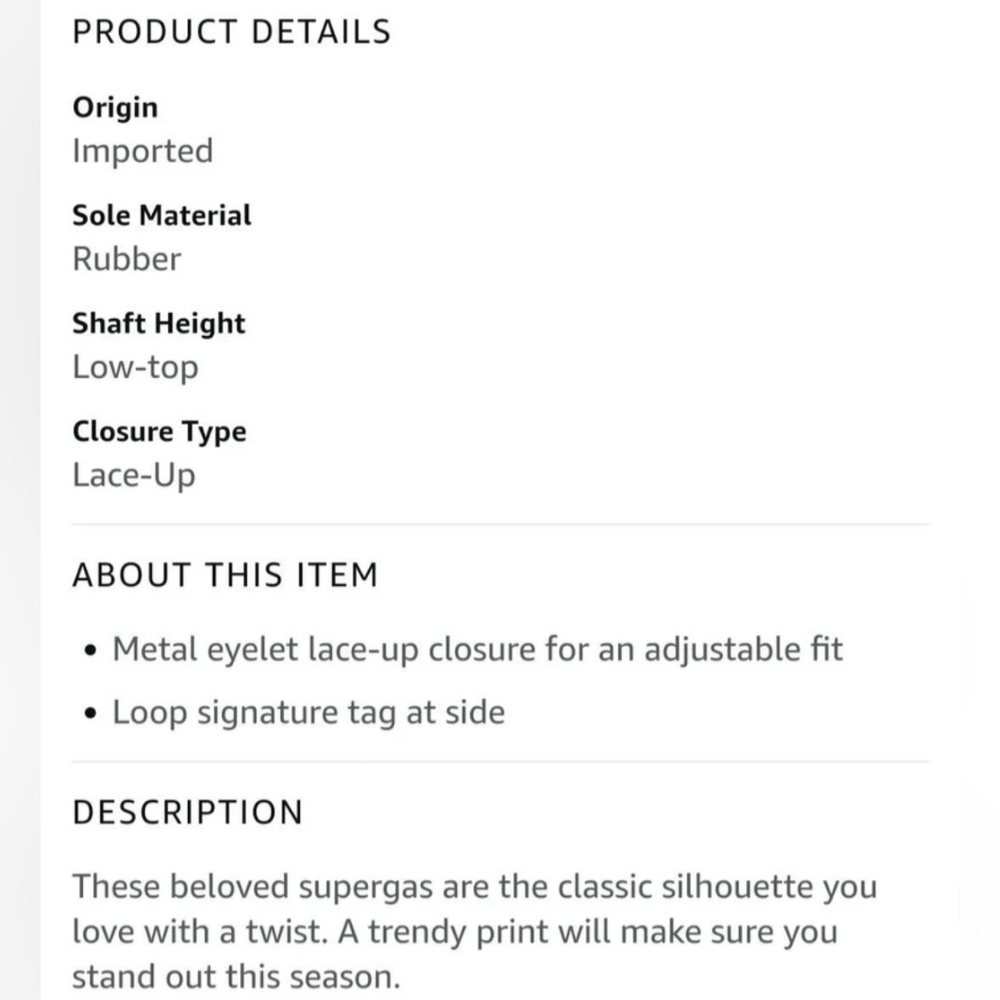The height and width of the screenshot is (1000, 1000).
Task: Select the Imported origin value
Action: click(143, 152)
